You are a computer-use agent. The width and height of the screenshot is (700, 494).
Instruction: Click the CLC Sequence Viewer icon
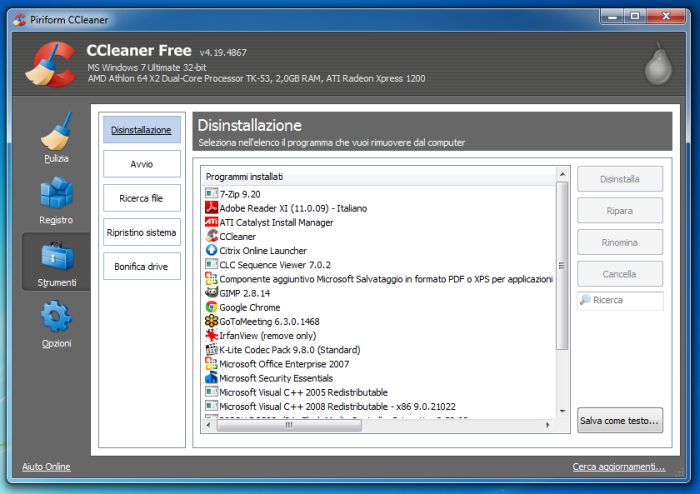[x=211, y=264]
